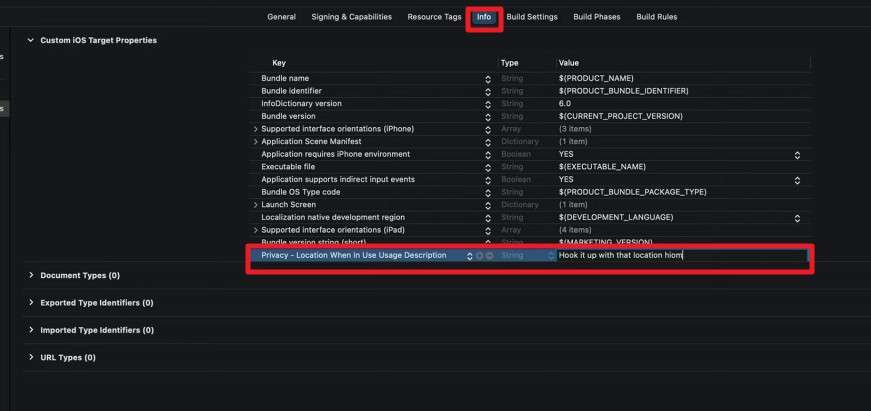Select the InfoDictionary version key
Viewport: 871px width, 411px height.
(301, 104)
